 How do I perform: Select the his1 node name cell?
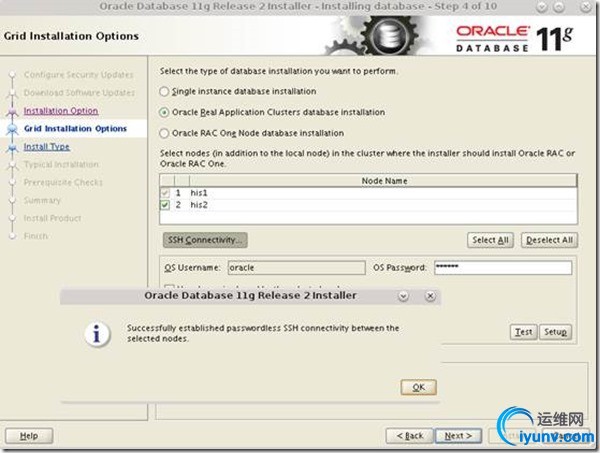pos(383,193)
